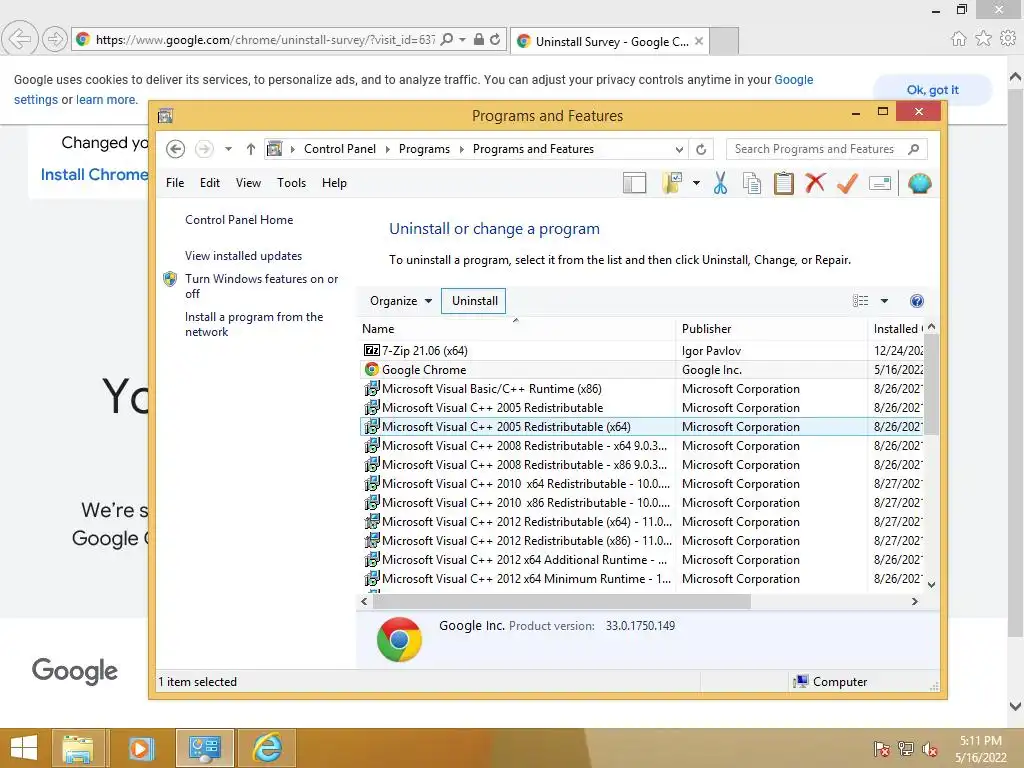
Task: Click the program list vertical scrollbar thumb
Action: (931, 385)
